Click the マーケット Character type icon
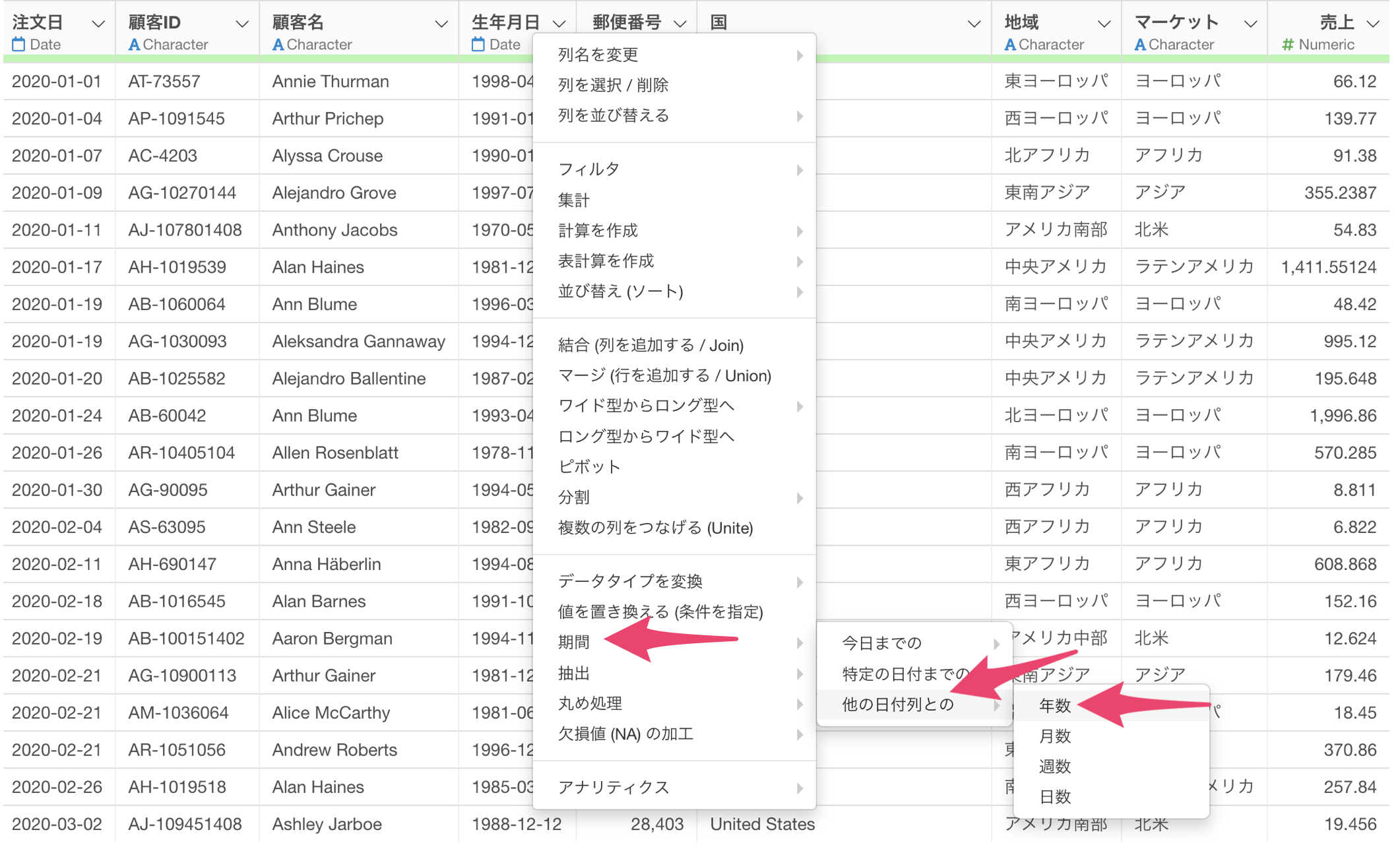 pos(1139,45)
